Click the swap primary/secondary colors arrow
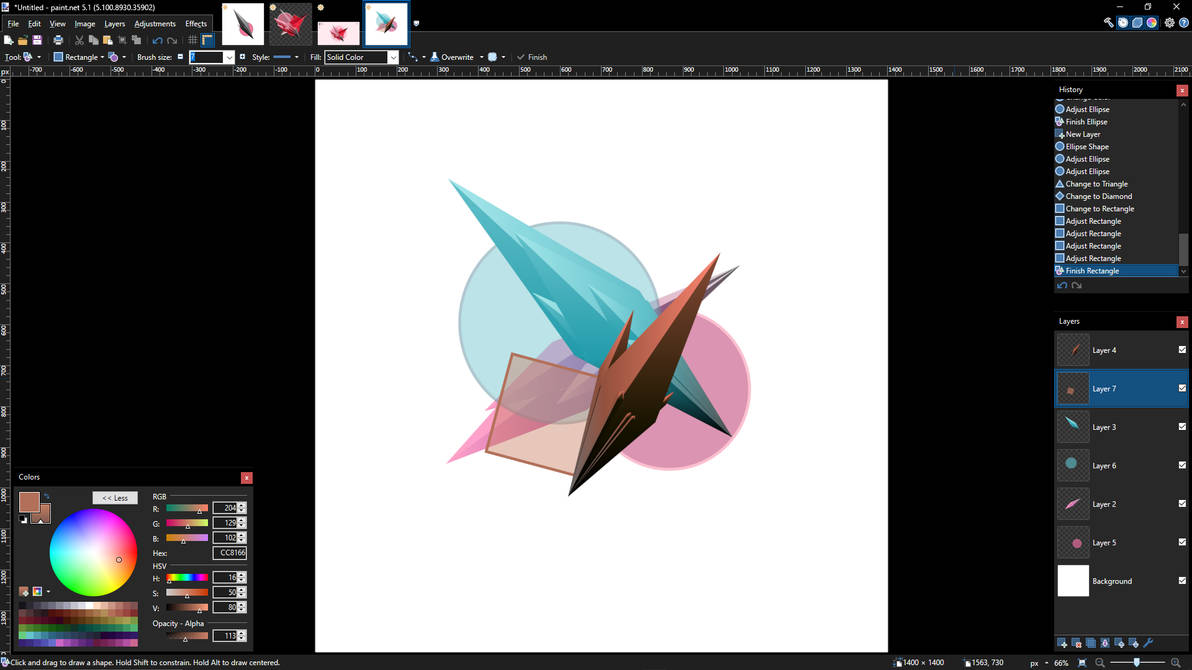 click(46, 497)
